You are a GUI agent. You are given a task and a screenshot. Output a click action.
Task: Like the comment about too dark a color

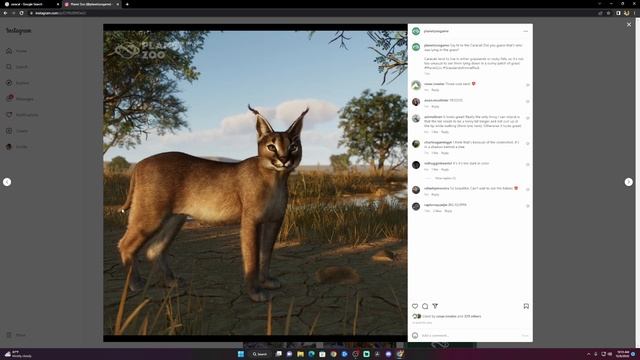528,164
